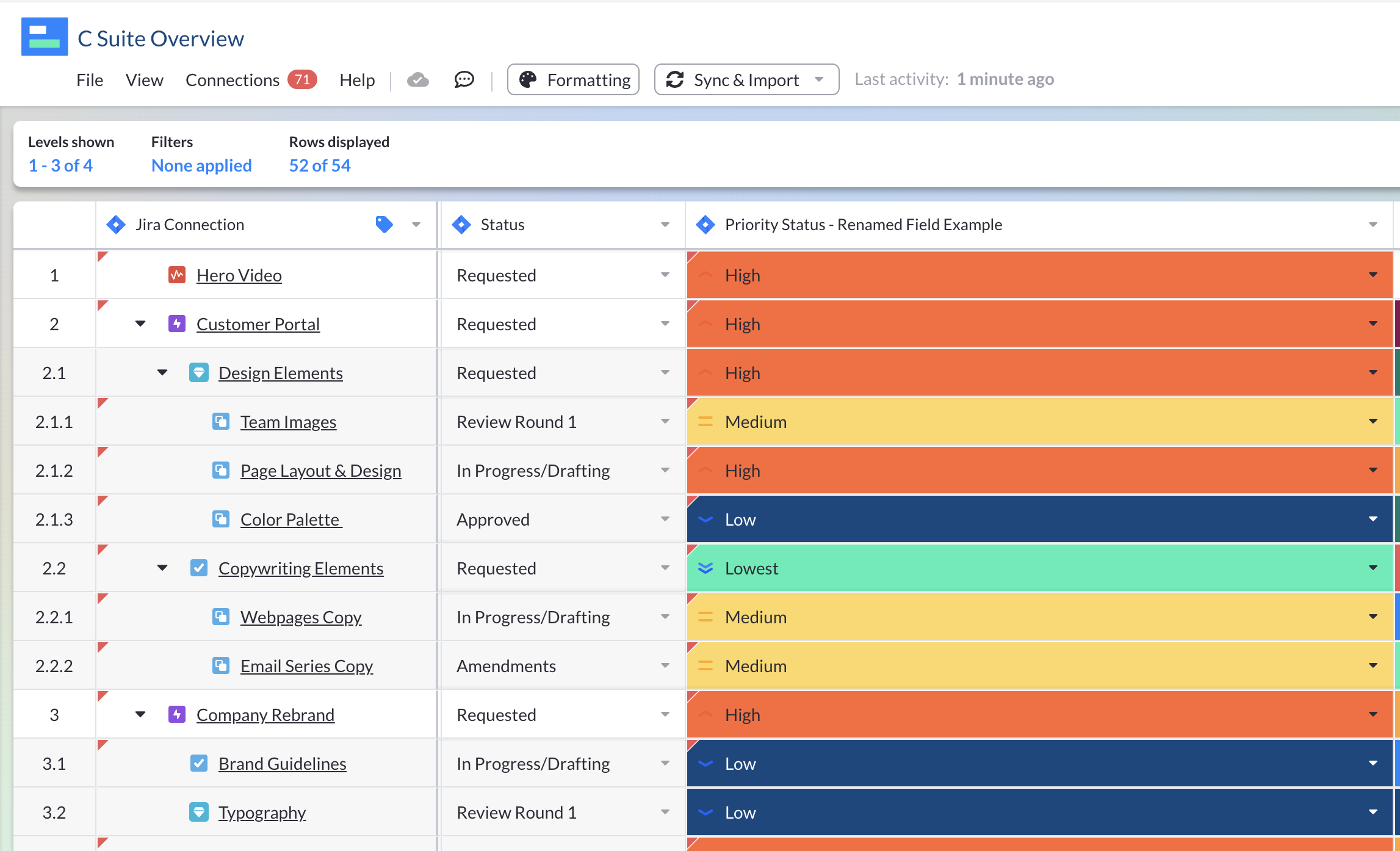The height and width of the screenshot is (851, 1400).
Task: Click the cloud sync status icon in toolbar
Action: [x=417, y=79]
